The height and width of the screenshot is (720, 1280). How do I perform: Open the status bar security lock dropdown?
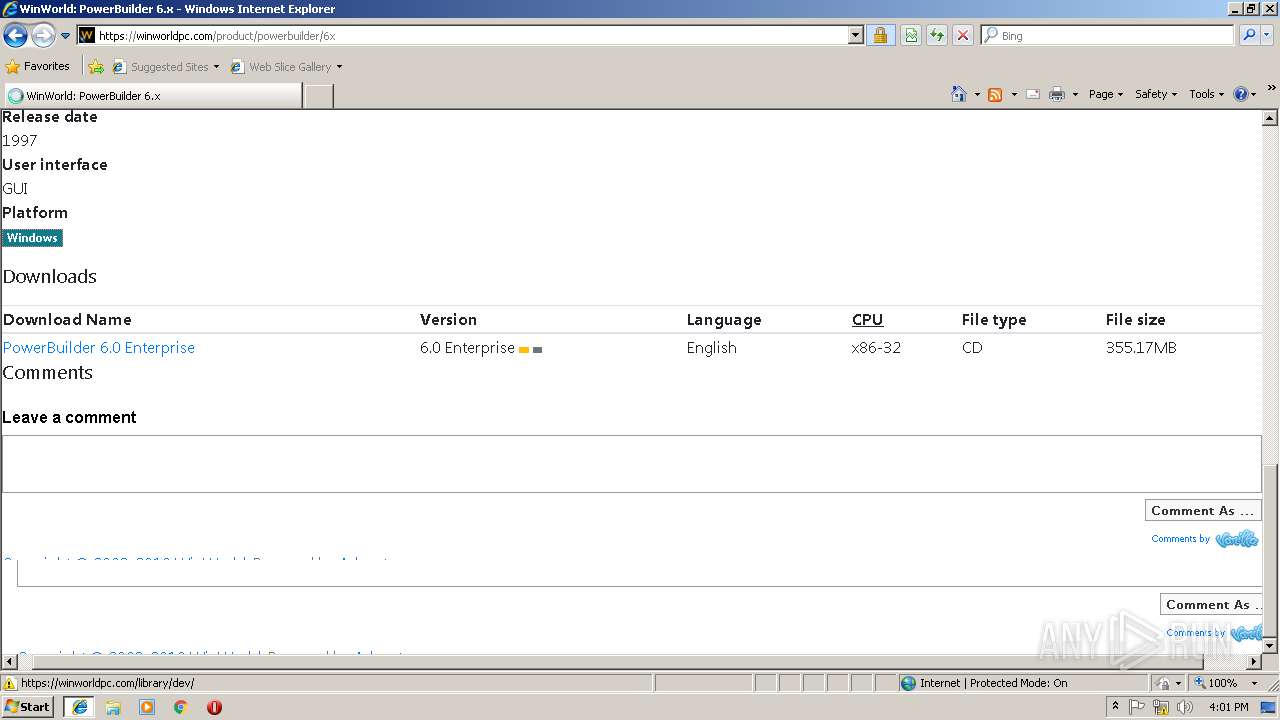(x=1169, y=684)
